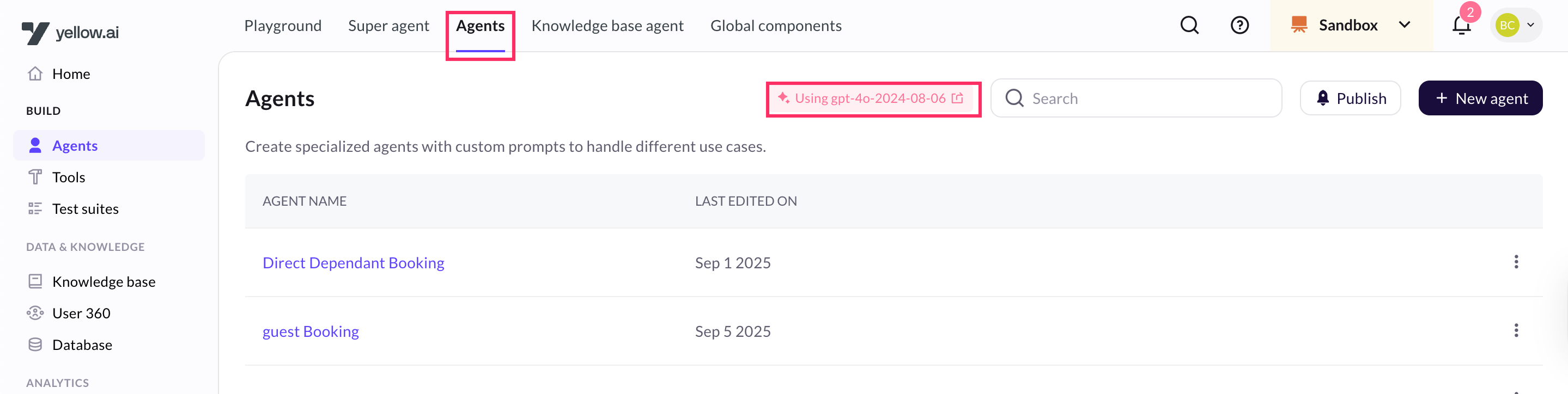Image resolution: width=1568 pixels, height=394 pixels.
Task: Click the New agent button
Action: [x=1480, y=98]
